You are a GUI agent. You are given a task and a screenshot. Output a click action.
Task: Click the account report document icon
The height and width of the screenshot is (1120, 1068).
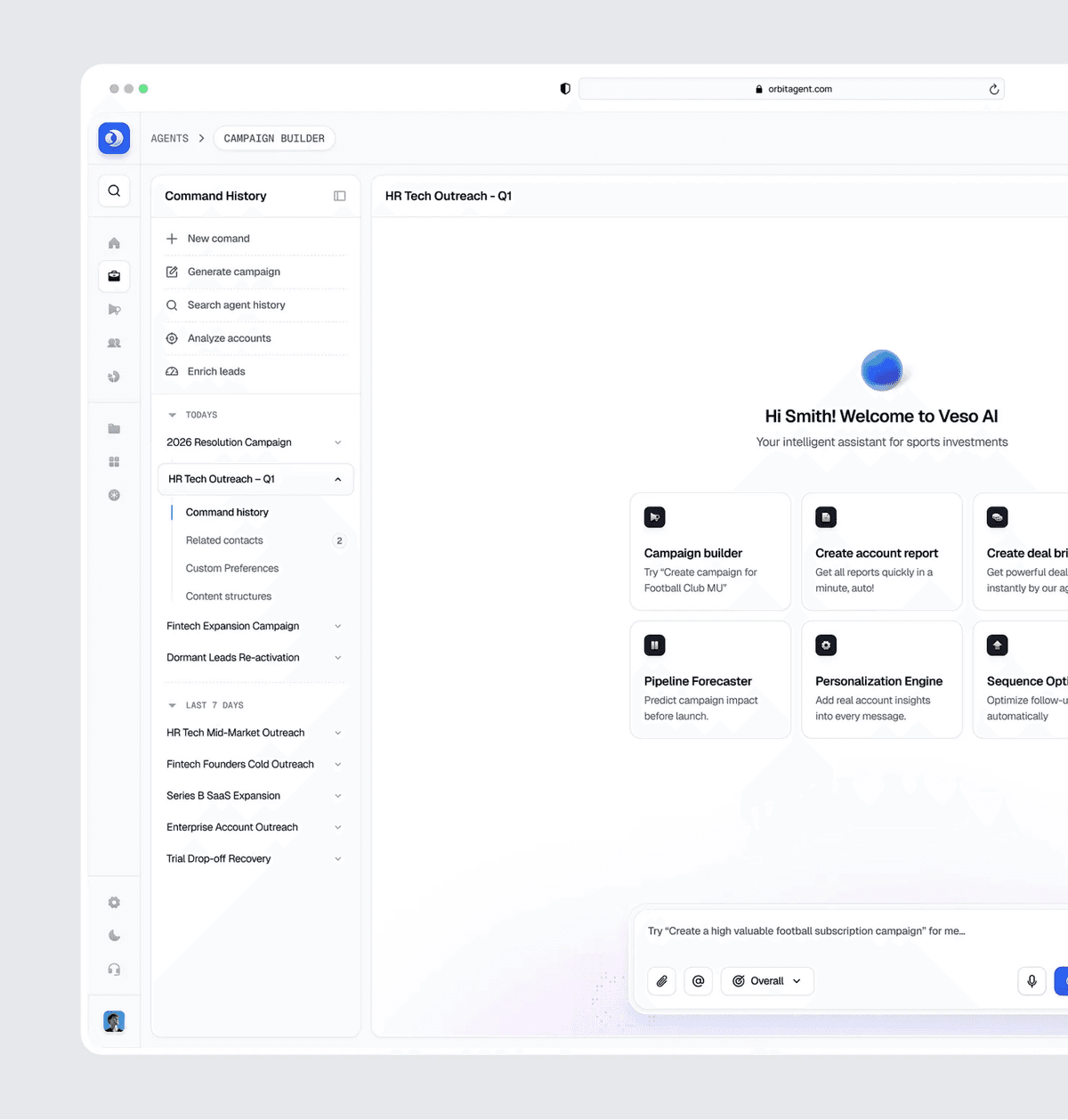[826, 517]
